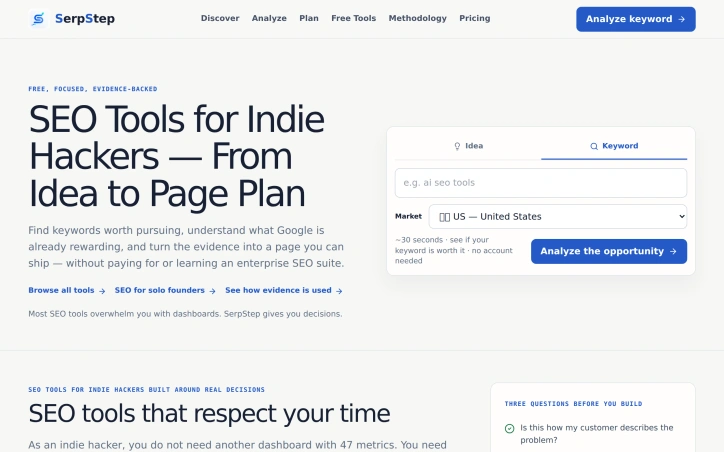724x452 pixels.
Task: Open the Plan nav item
Action: (309, 18)
